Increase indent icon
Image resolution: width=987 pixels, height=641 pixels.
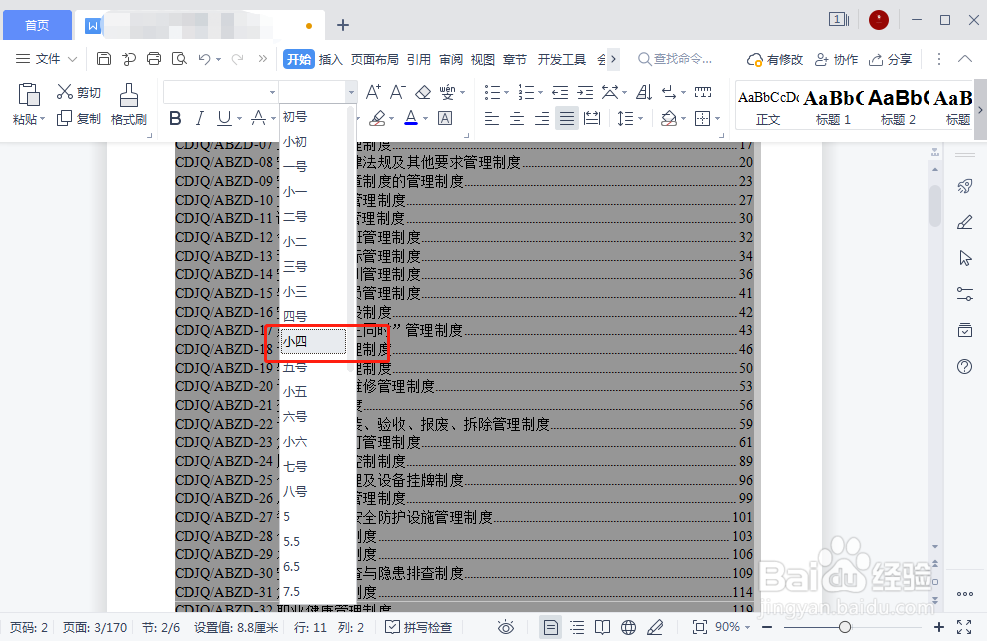[x=585, y=93]
